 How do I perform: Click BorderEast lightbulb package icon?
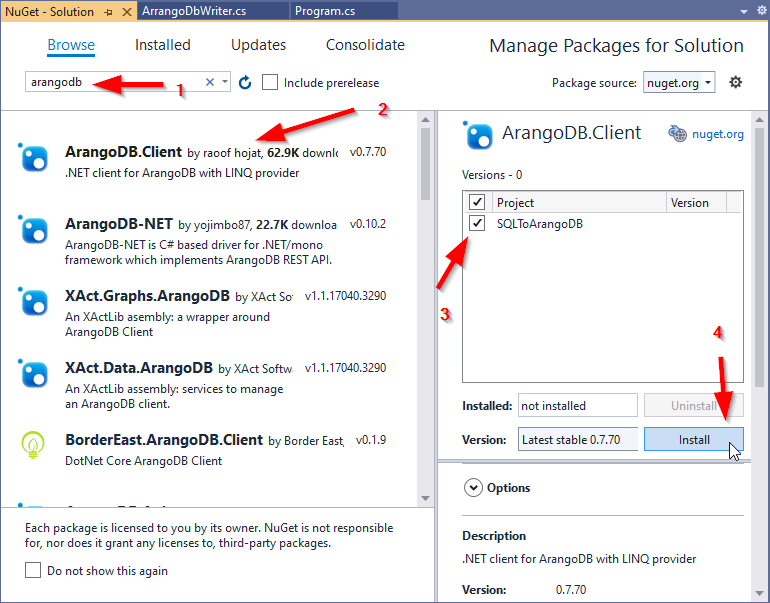[33, 445]
